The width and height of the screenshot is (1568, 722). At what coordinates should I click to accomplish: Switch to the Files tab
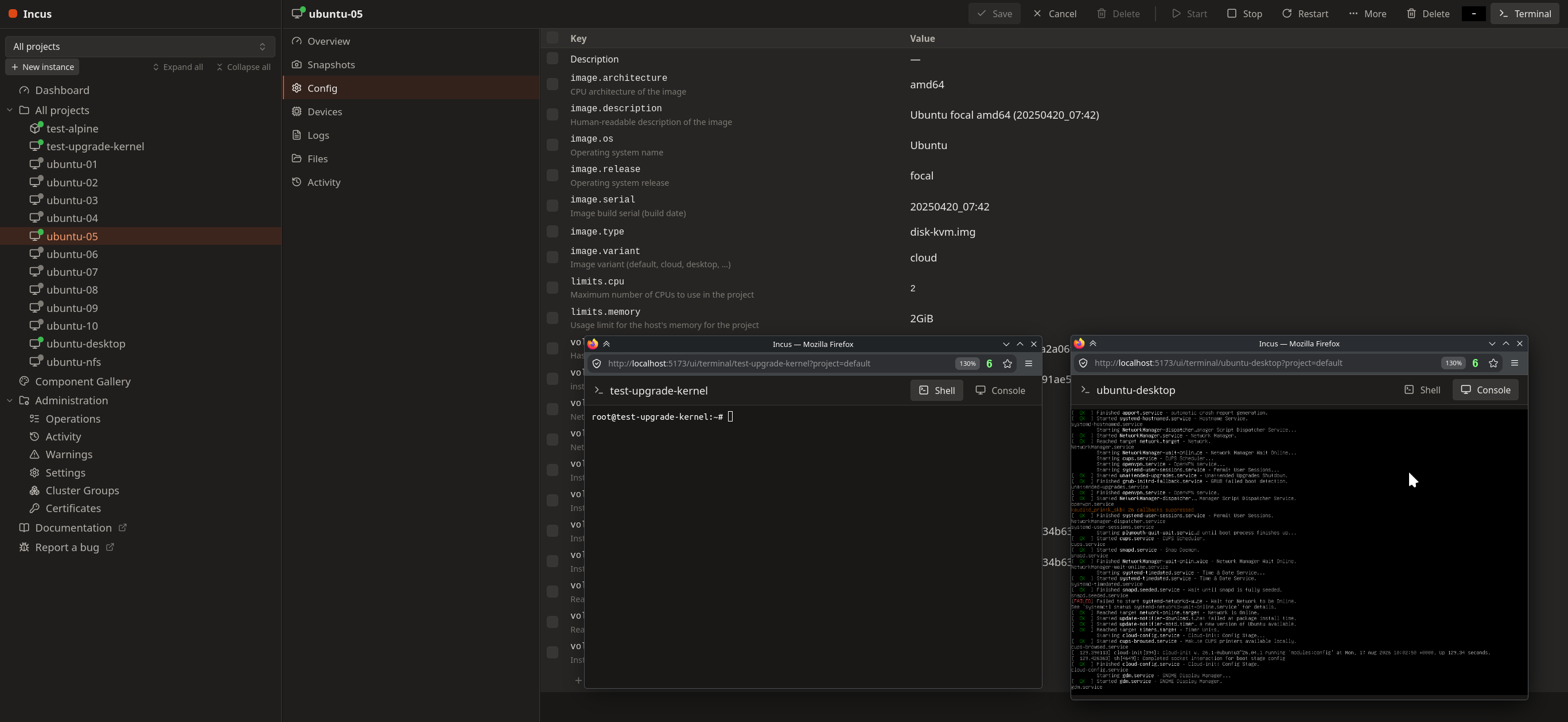411,159
